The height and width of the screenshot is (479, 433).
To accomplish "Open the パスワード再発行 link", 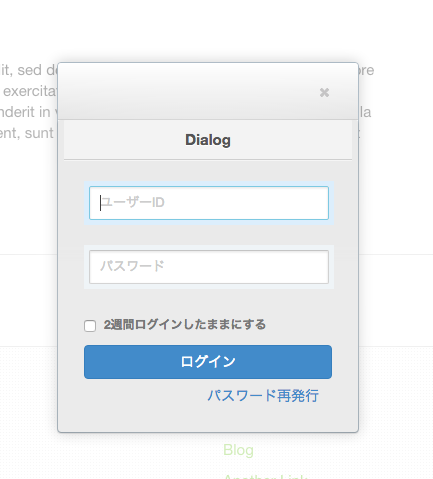I will tap(263, 396).
